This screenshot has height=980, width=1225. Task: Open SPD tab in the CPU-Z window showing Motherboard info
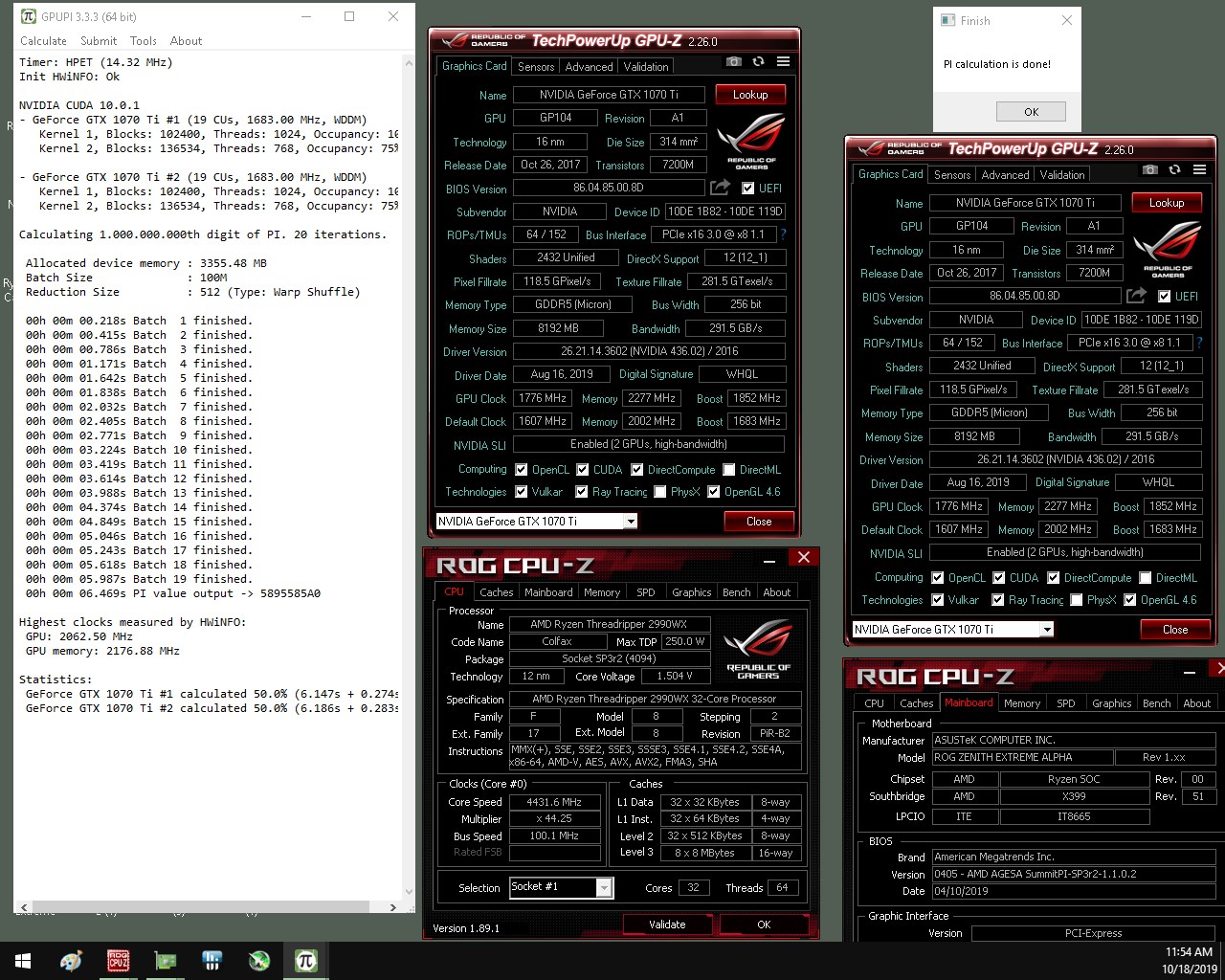(1065, 703)
